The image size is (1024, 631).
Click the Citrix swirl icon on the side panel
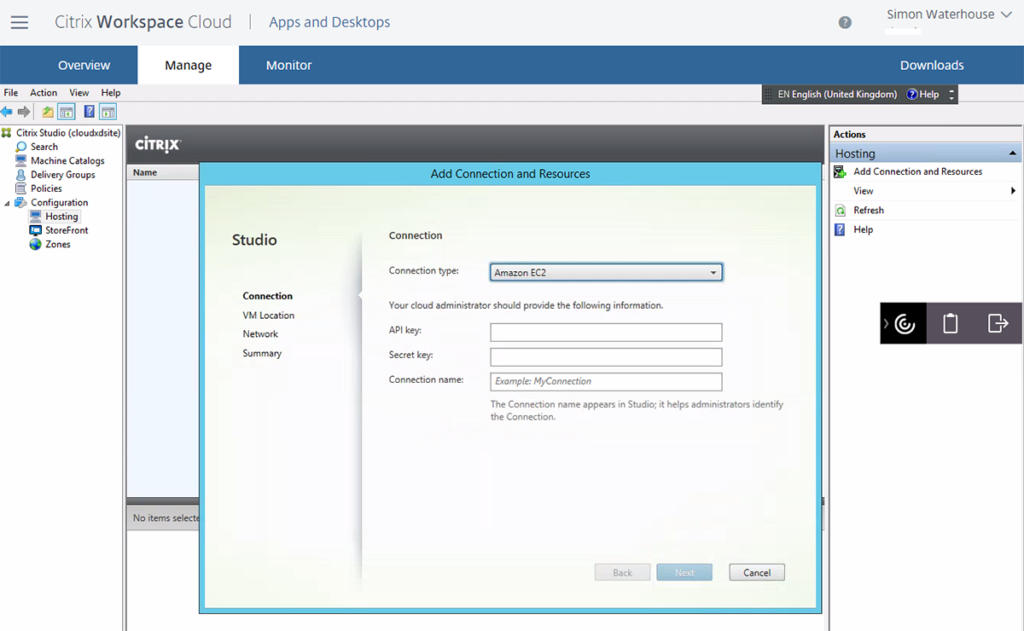(903, 323)
